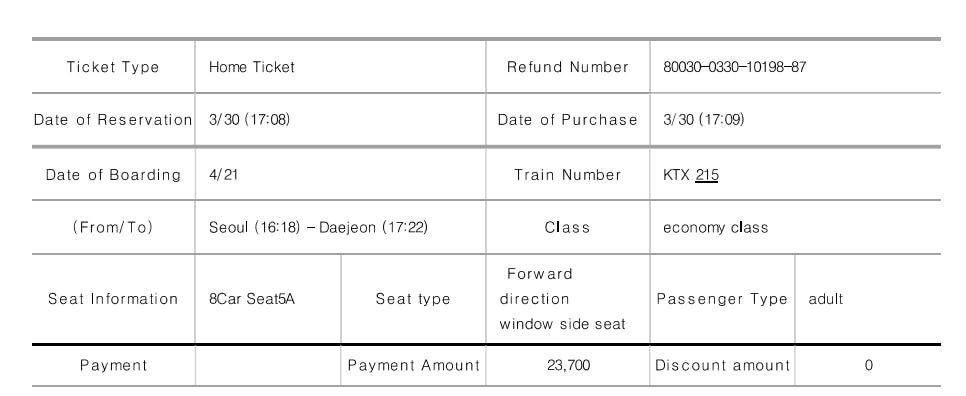Click the Date of Purchase label
Screen dimensions: 966x396
tap(567, 119)
